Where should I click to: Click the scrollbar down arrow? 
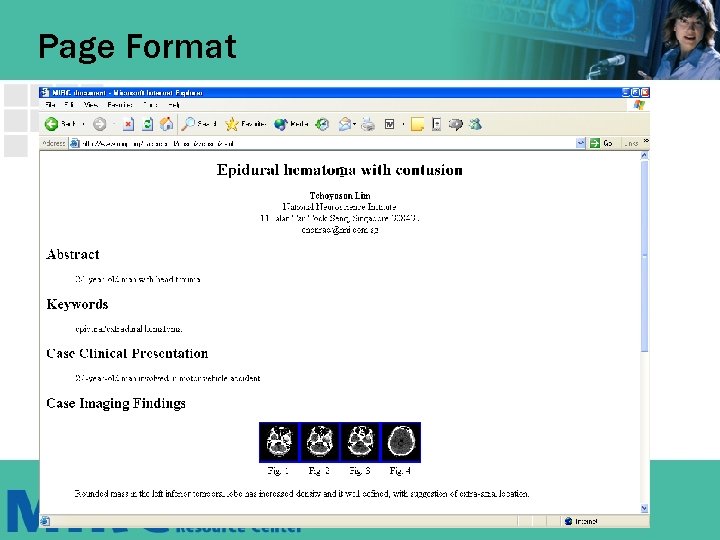coord(644,508)
